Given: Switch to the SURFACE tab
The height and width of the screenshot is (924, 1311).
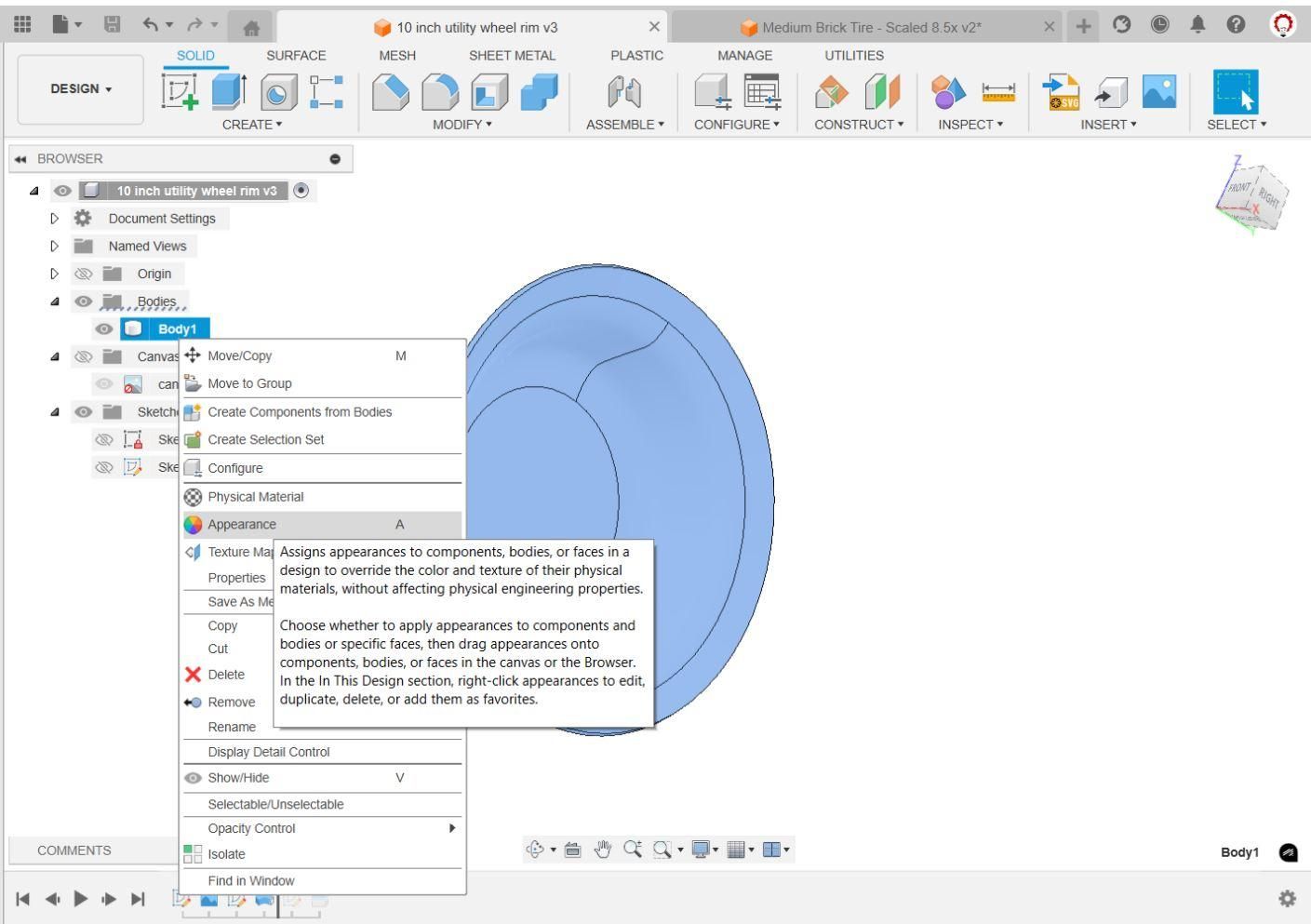Looking at the screenshot, I should (296, 56).
